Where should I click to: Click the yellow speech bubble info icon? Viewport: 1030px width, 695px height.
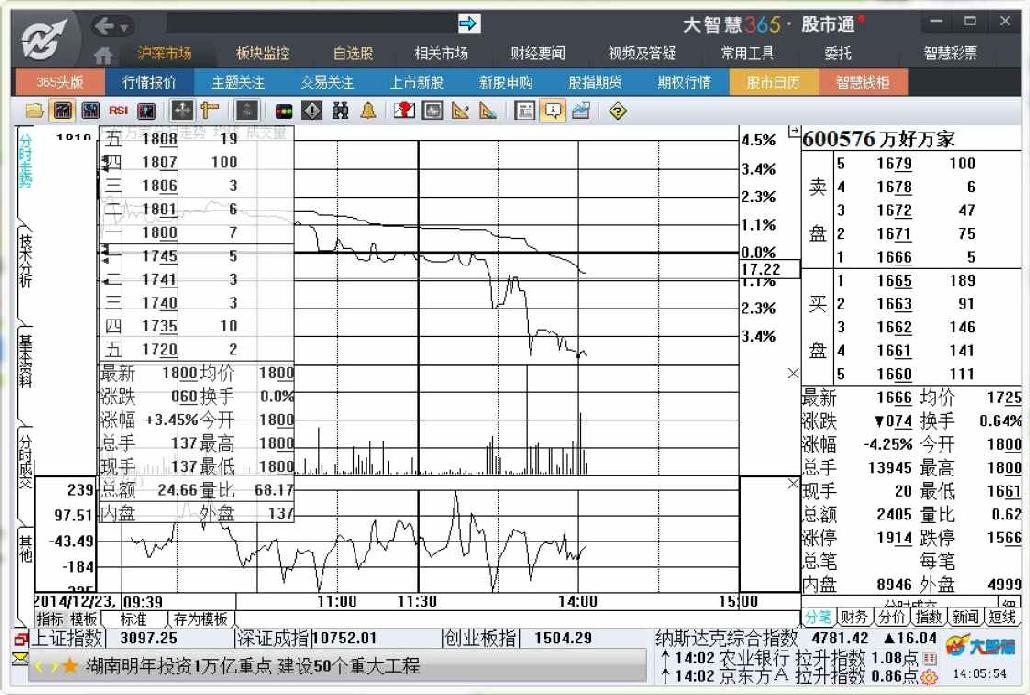click(553, 110)
